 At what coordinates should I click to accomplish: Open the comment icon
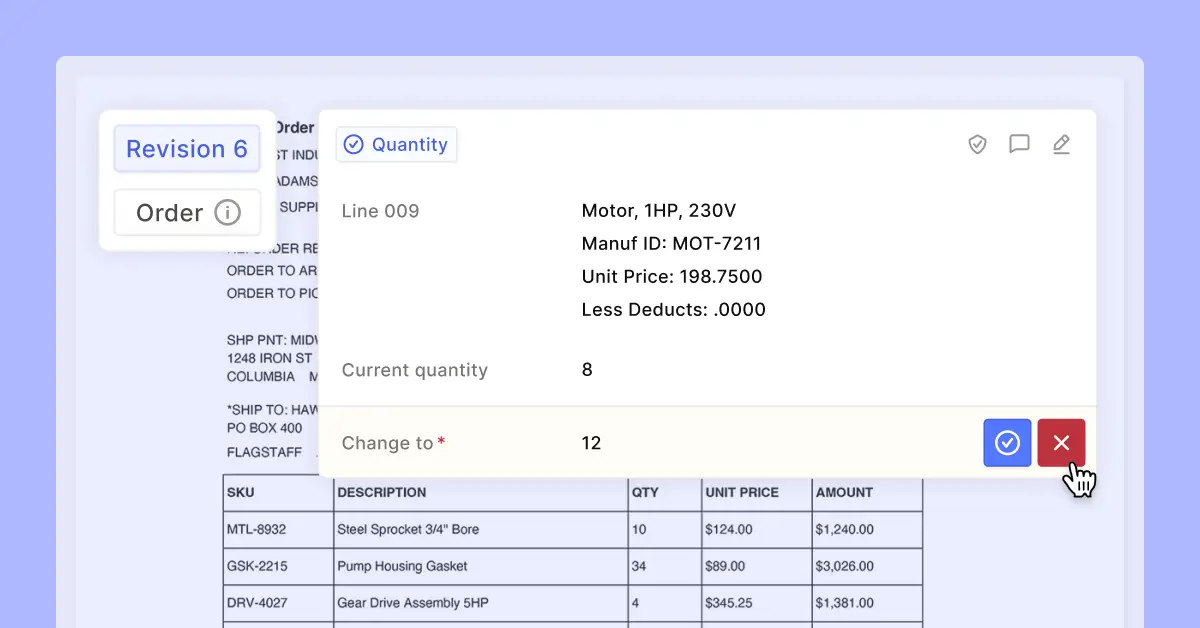[1019, 144]
